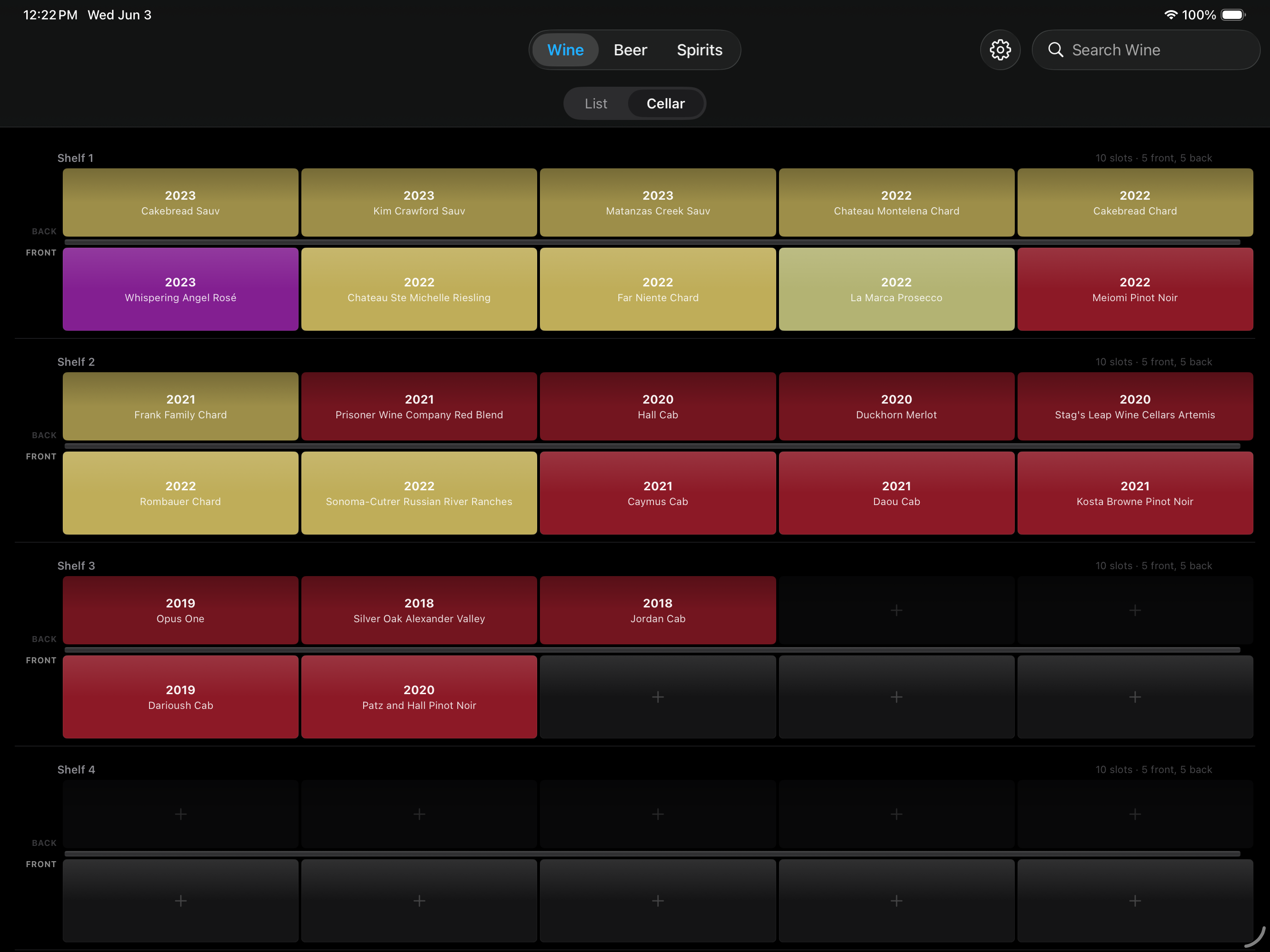Add wine to middle Shelf 3 front empty slot
The image size is (1270, 952).
tap(896, 697)
